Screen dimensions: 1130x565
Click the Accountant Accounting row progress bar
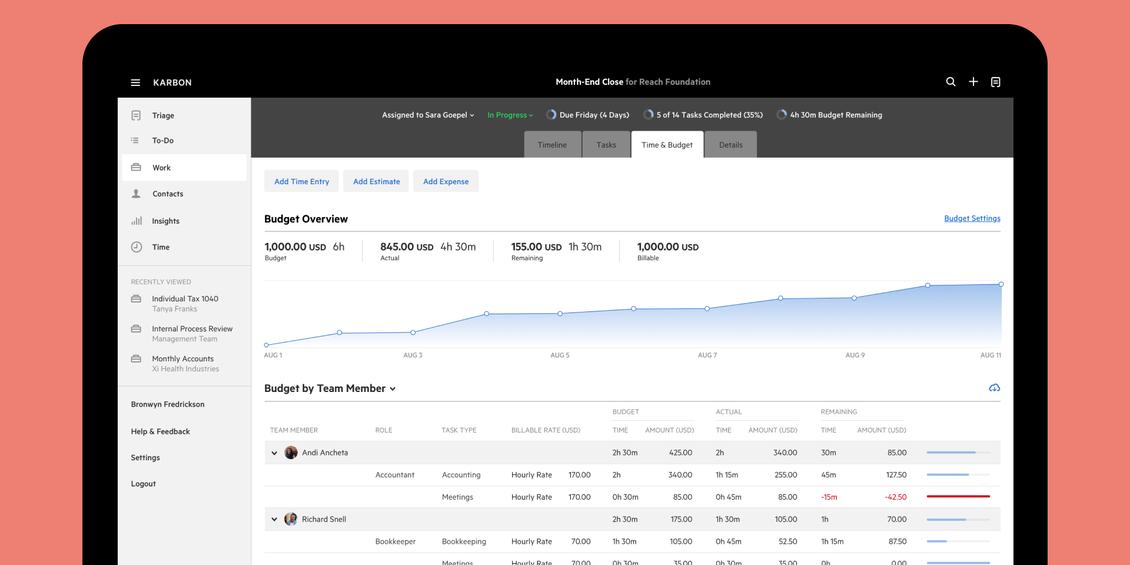click(958, 475)
